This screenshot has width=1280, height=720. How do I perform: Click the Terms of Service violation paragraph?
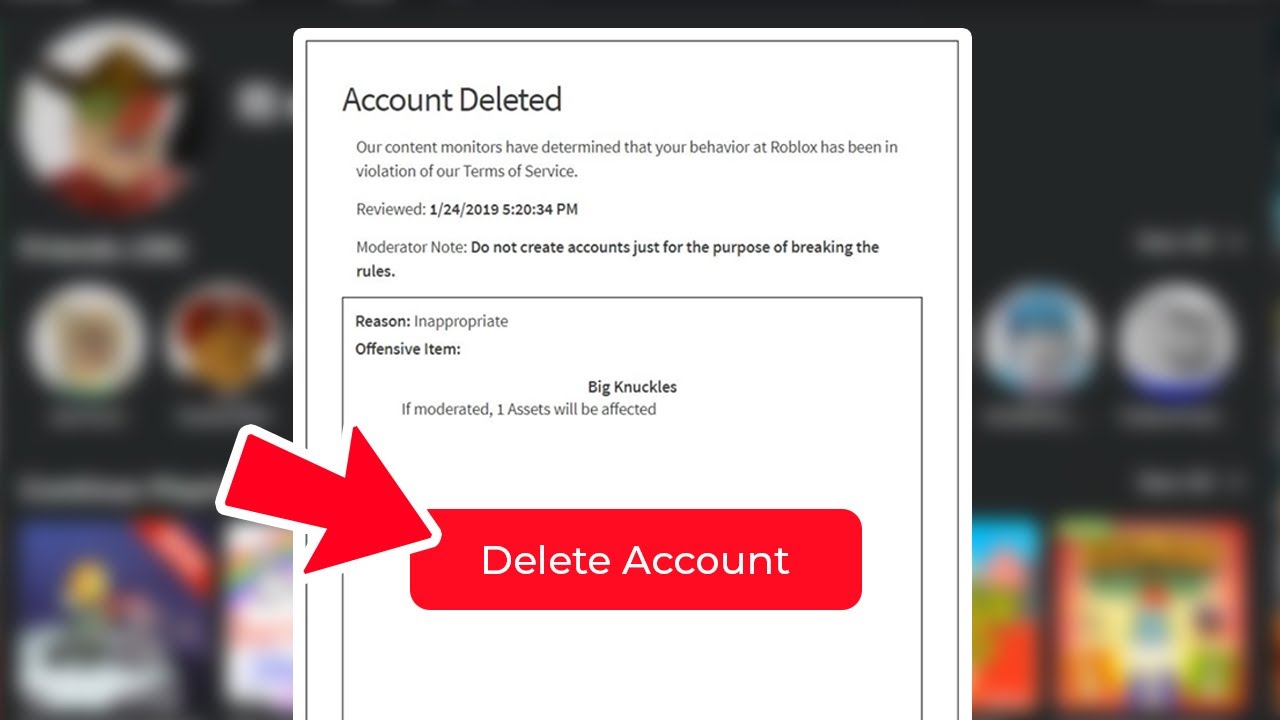coord(627,159)
